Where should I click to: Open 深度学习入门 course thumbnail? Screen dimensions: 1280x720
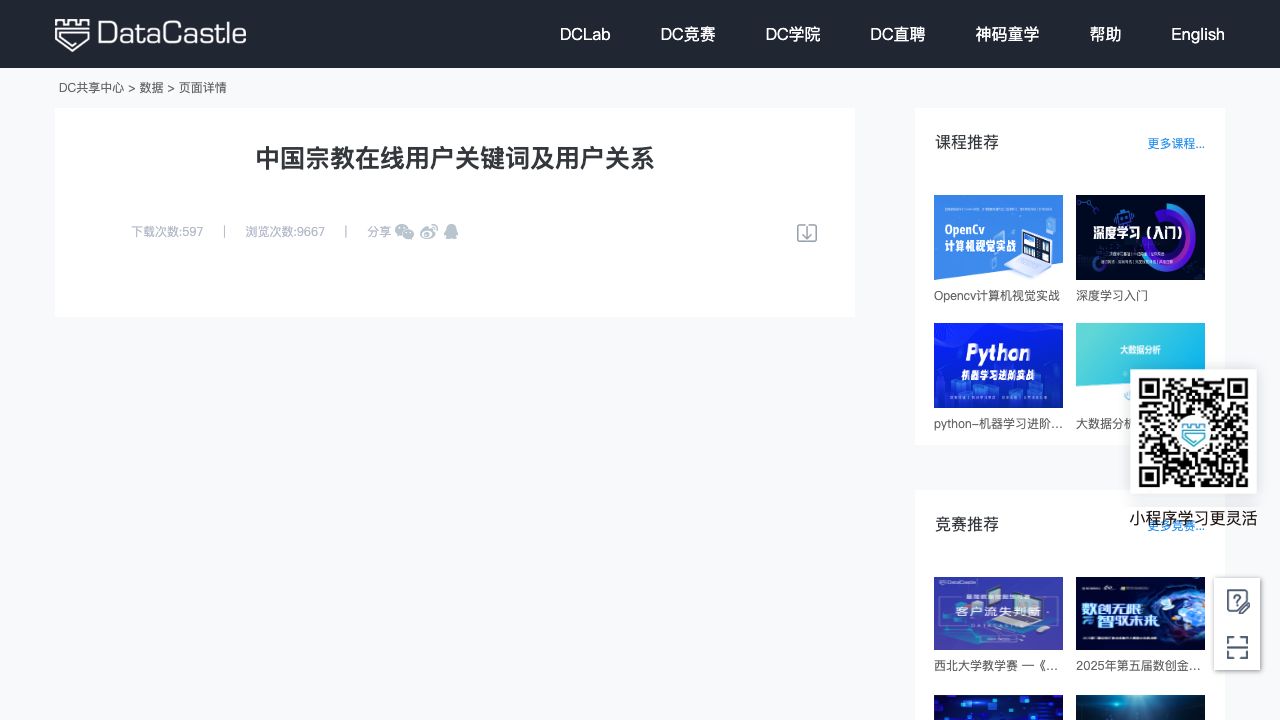1140,238
